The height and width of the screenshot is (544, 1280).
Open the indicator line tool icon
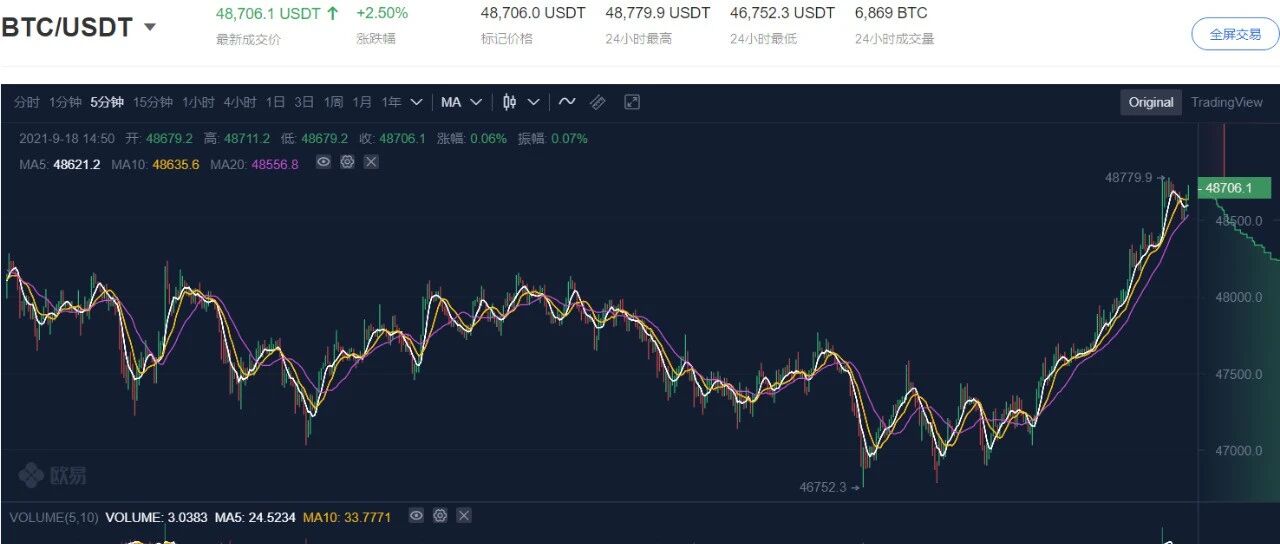click(567, 102)
